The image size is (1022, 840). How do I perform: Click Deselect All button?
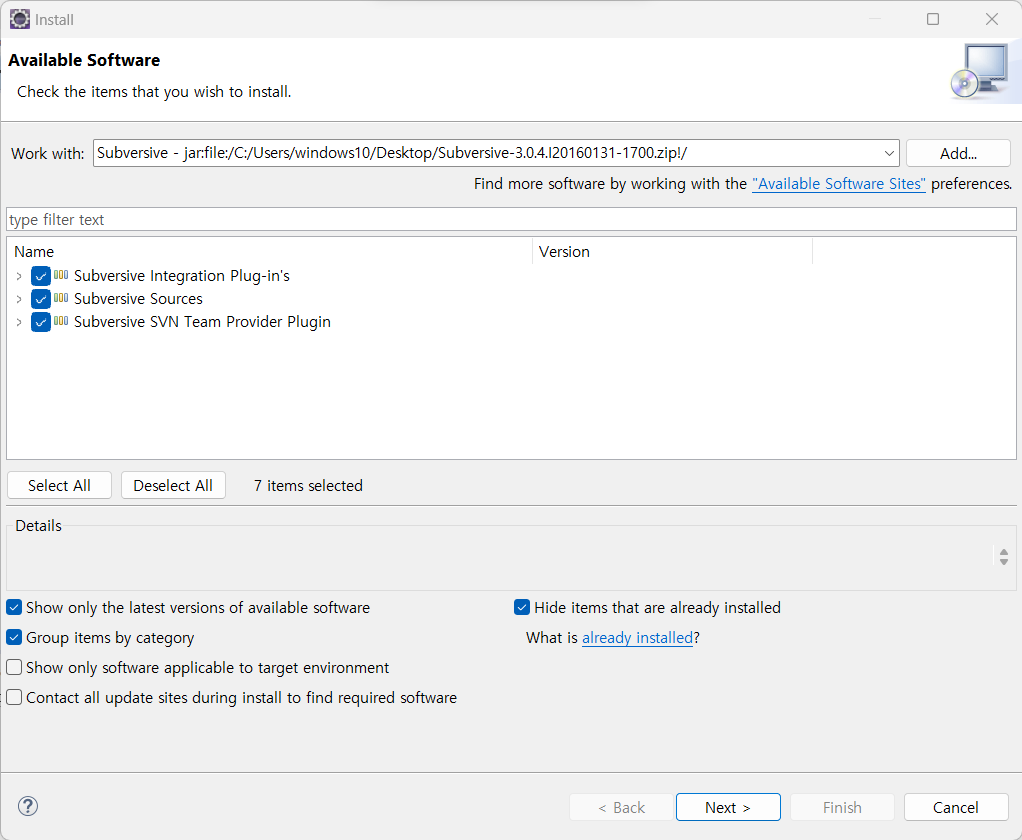click(x=173, y=485)
